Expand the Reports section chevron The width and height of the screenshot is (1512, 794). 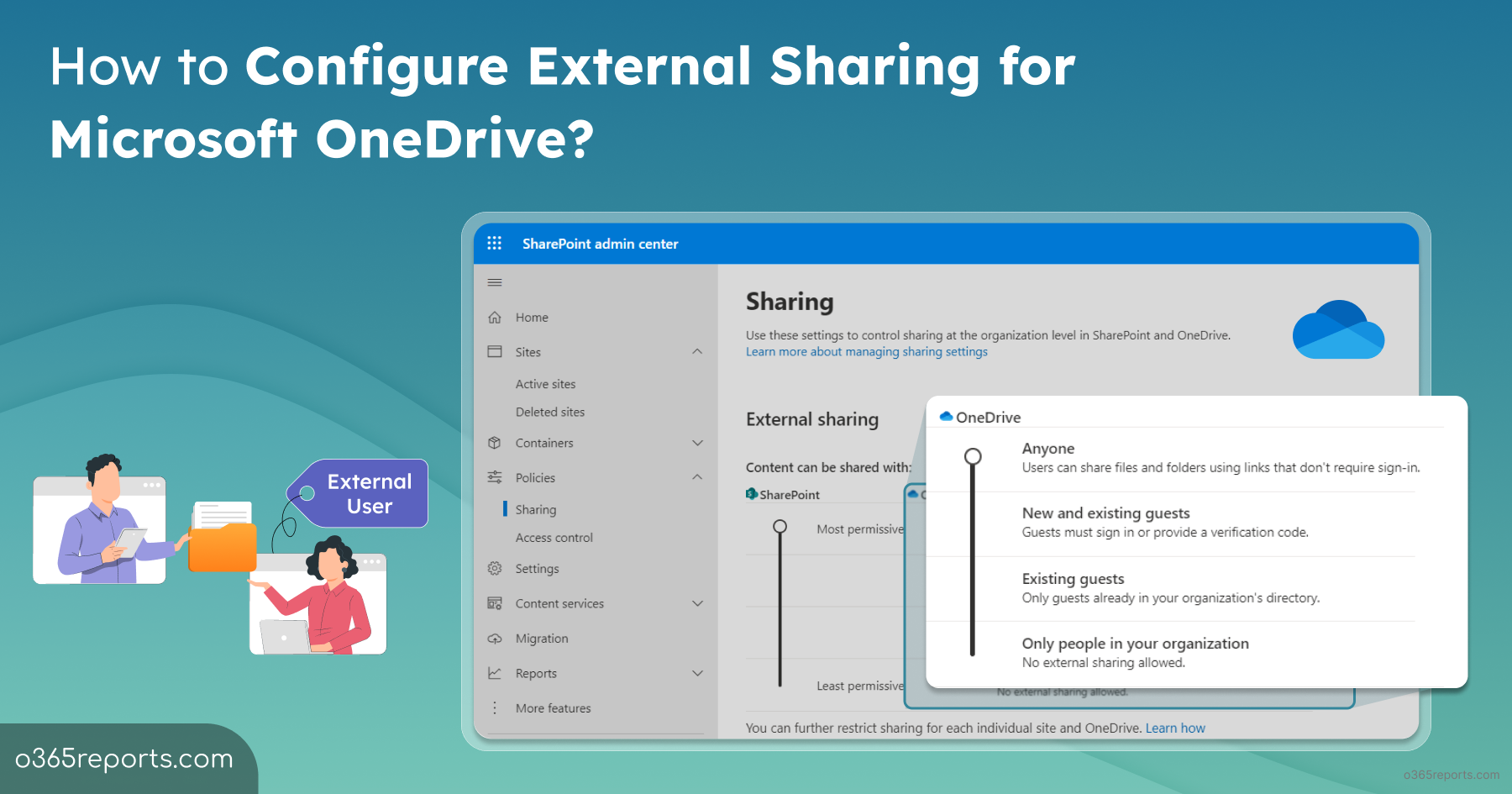(697, 673)
